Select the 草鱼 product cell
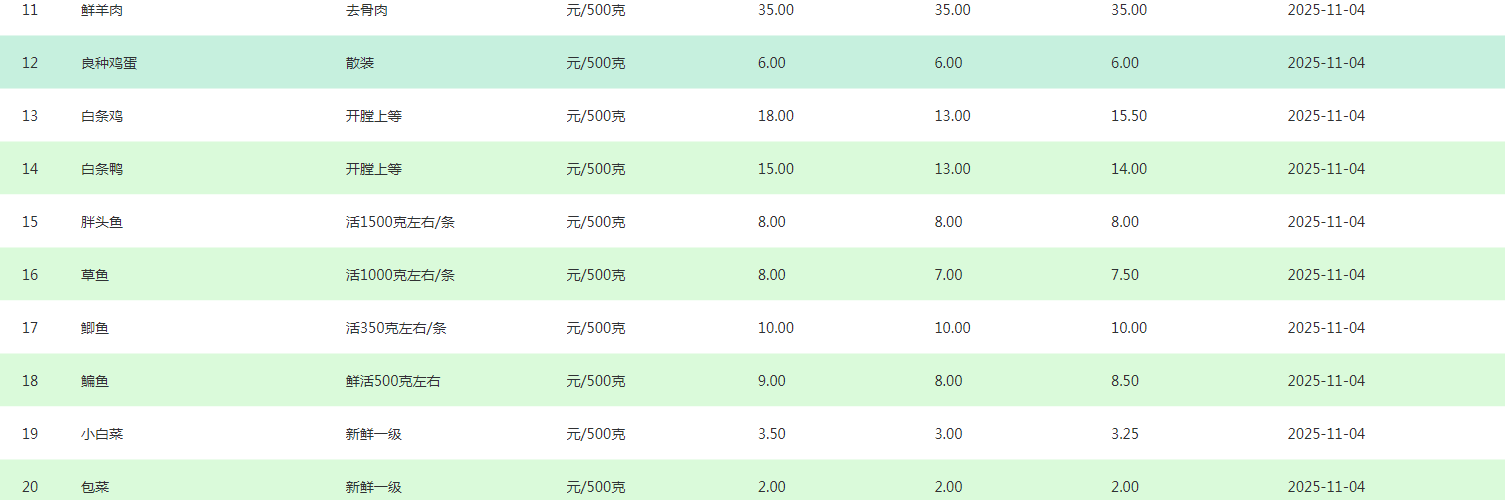 [x=95, y=275]
